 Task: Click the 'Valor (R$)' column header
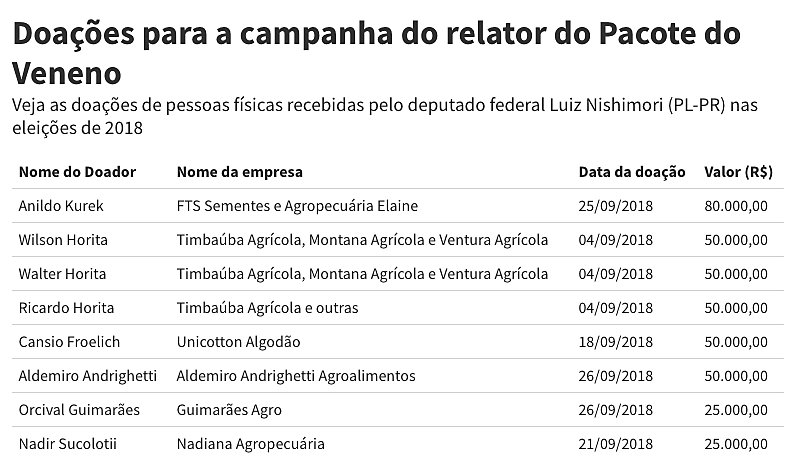(738, 172)
